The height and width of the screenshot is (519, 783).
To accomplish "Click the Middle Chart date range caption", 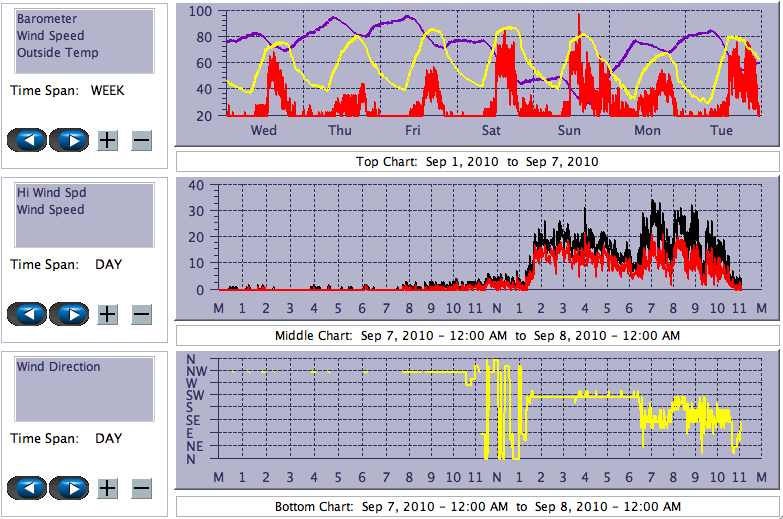I will [477, 335].
